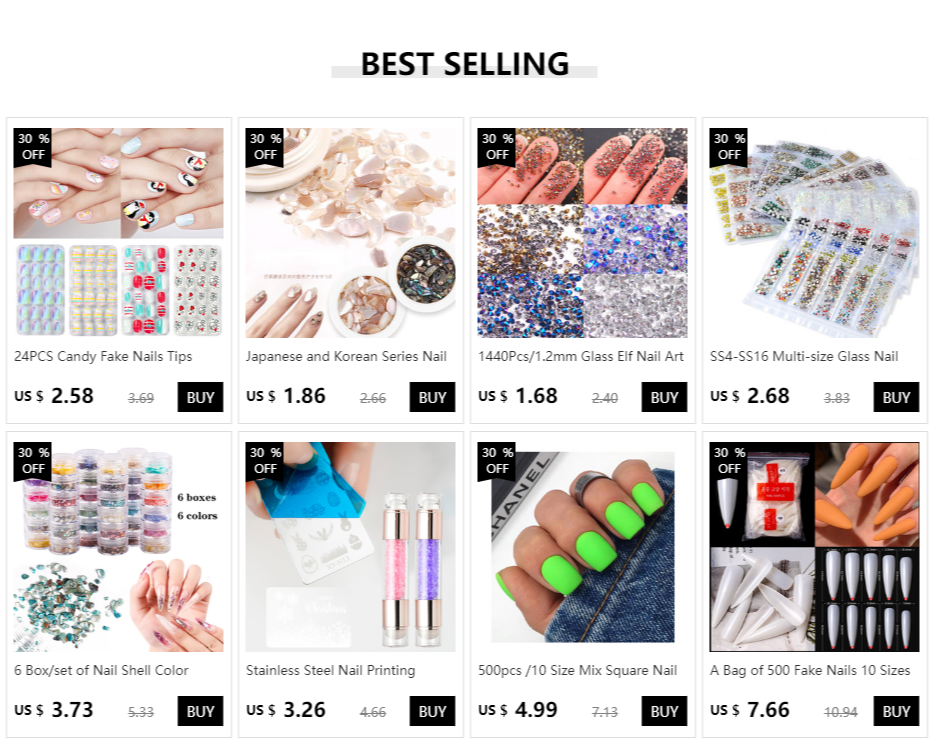Click BUY for SS4-SS16 Multi-size Glass Nail
The height and width of the screenshot is (749, 932).
tap(896, 397)
